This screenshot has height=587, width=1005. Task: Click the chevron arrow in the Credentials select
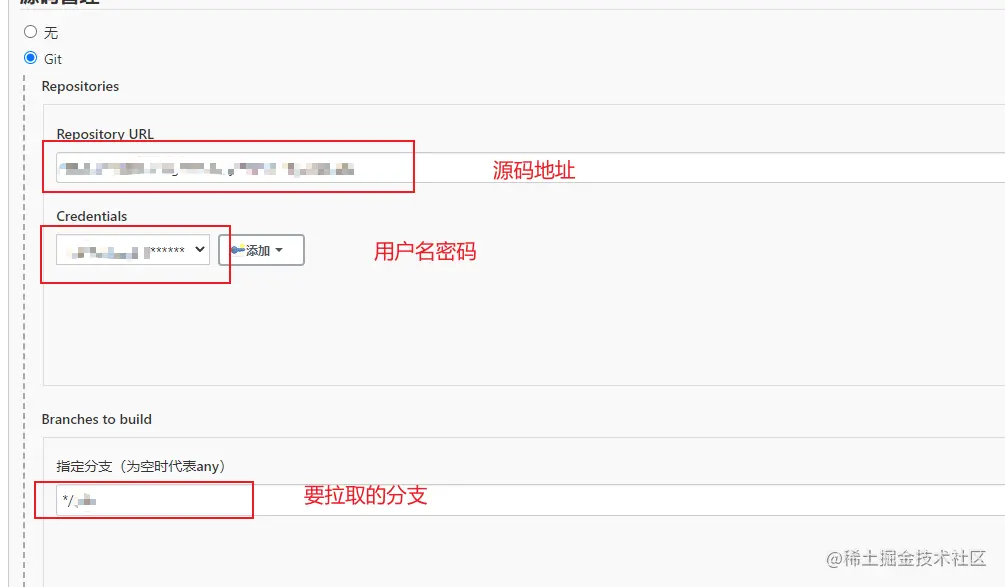pyautogui.click(x=200, y=250)
